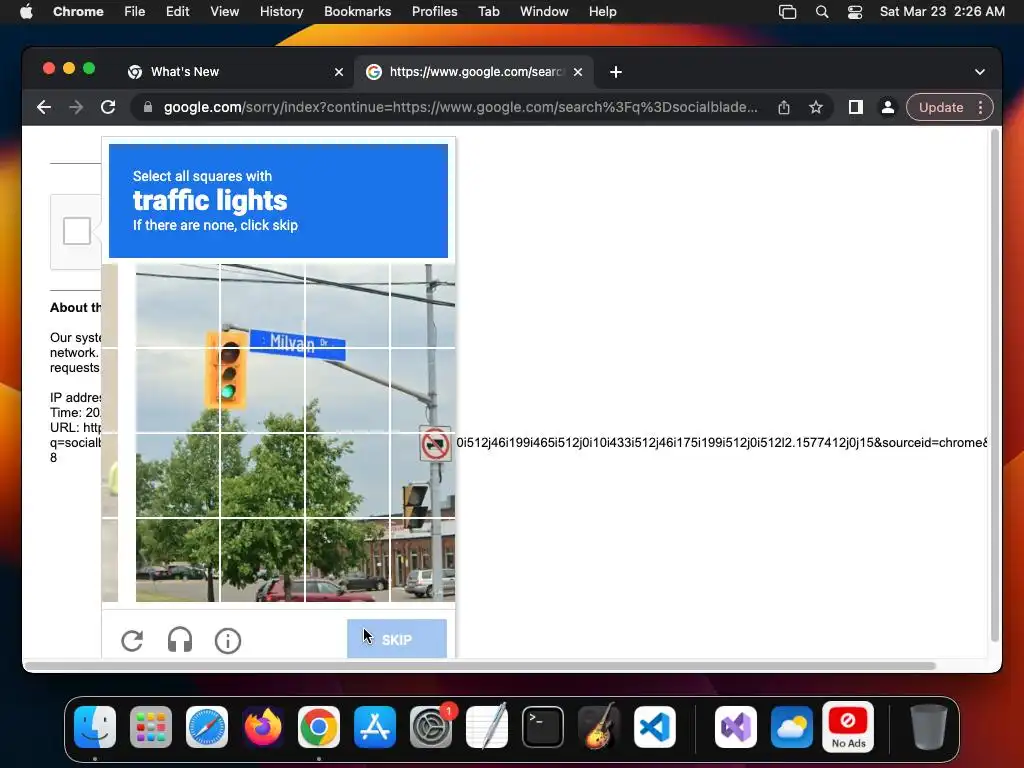This screenshot has width=1024, height=768.
Task: Tick the "I'm not a robot" checkbox
Action: coord(77,231)
